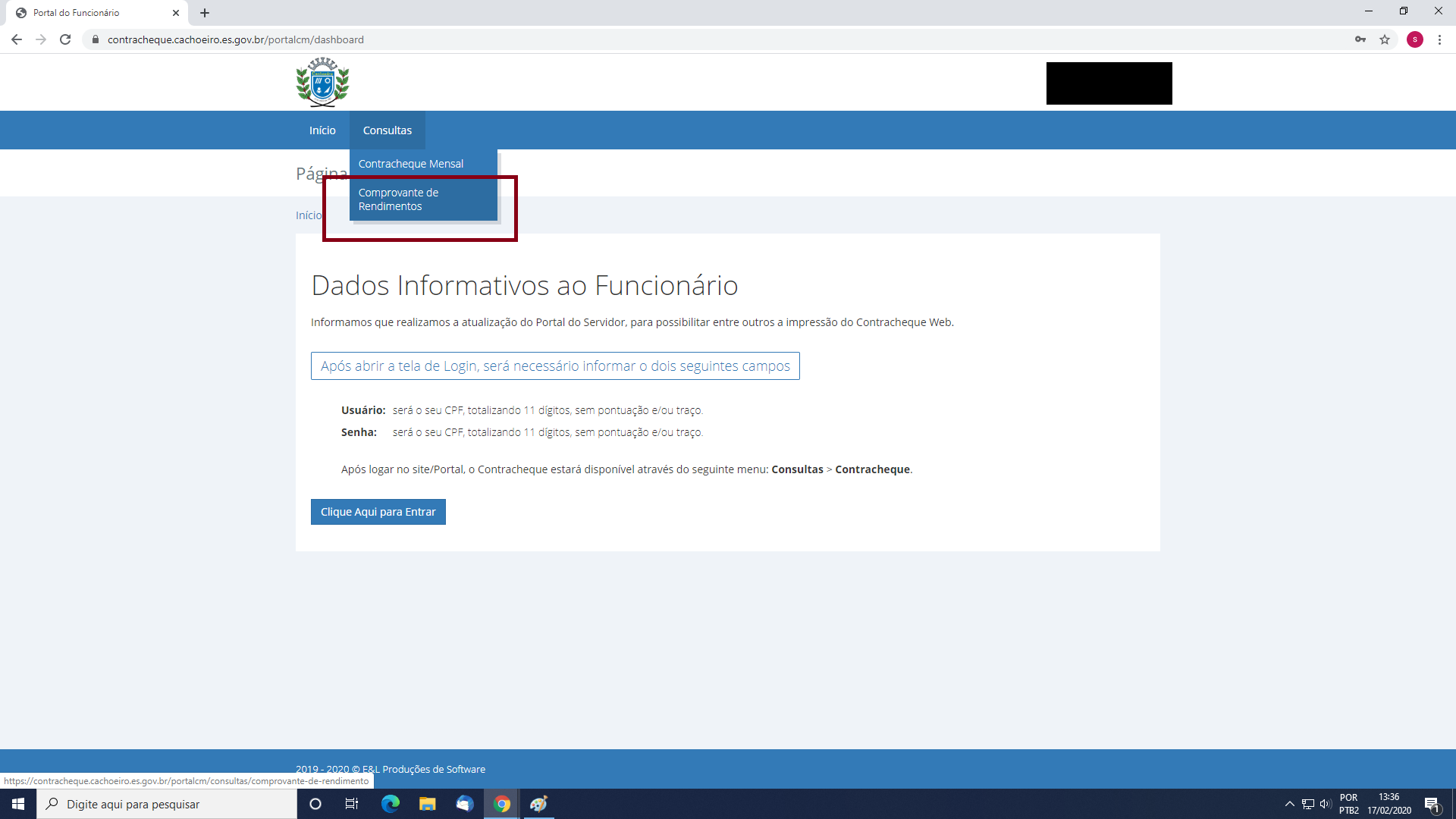Viewport: 1456px width, 819px height.
Task: Open the Consultas dropdown menu
Action: 387,130
